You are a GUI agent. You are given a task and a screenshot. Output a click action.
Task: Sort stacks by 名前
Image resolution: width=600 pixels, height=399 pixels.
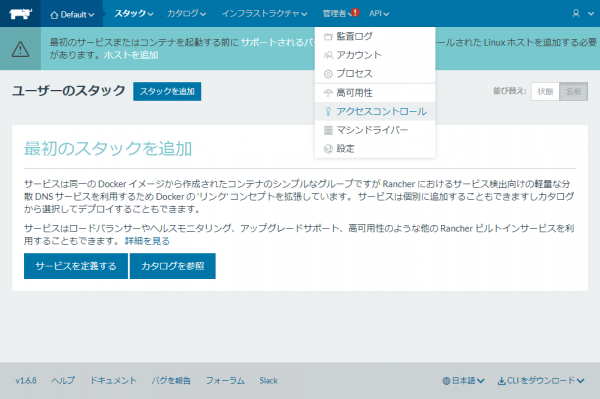pos(573,91)
